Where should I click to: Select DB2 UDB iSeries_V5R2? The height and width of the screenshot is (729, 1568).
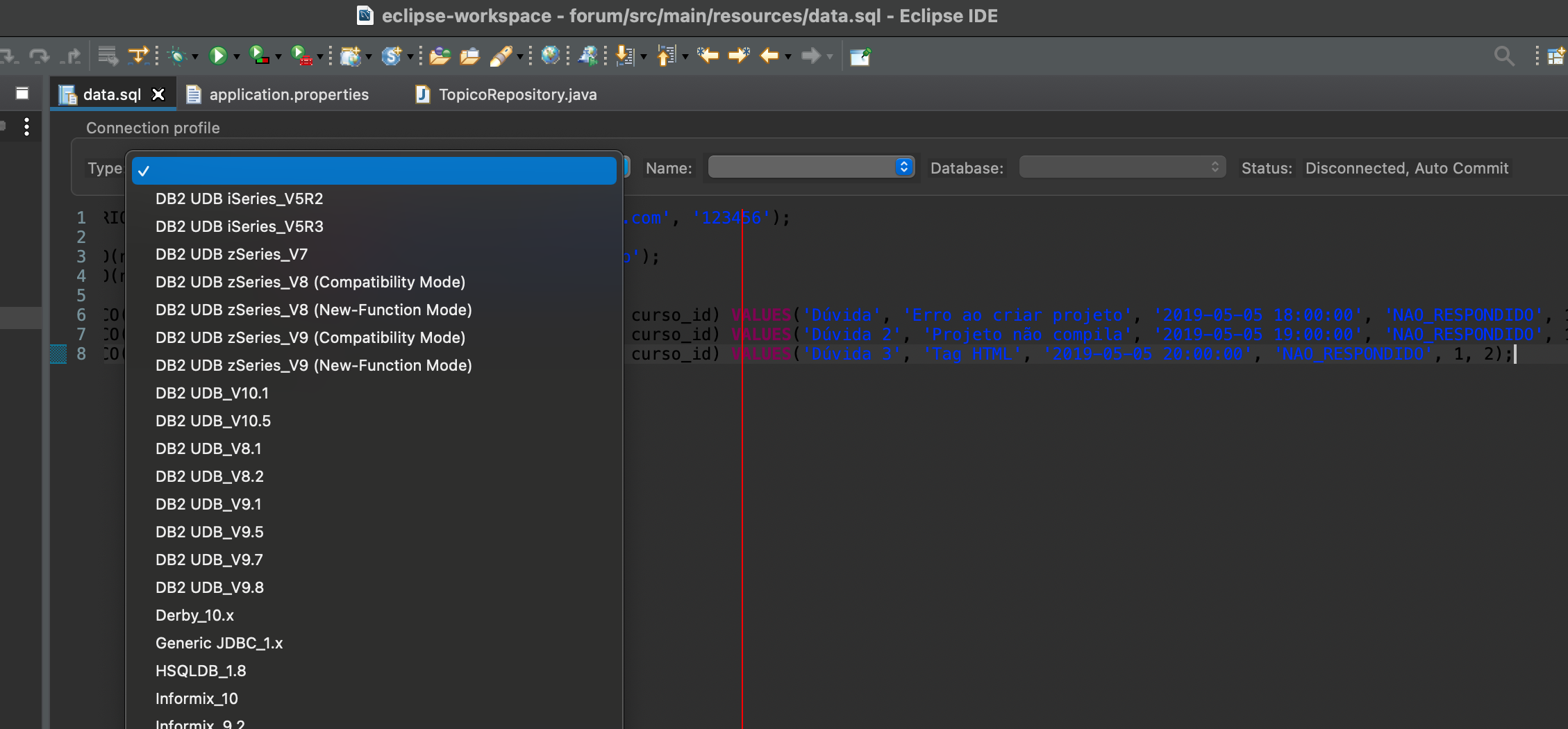click(x=374, y=199)
